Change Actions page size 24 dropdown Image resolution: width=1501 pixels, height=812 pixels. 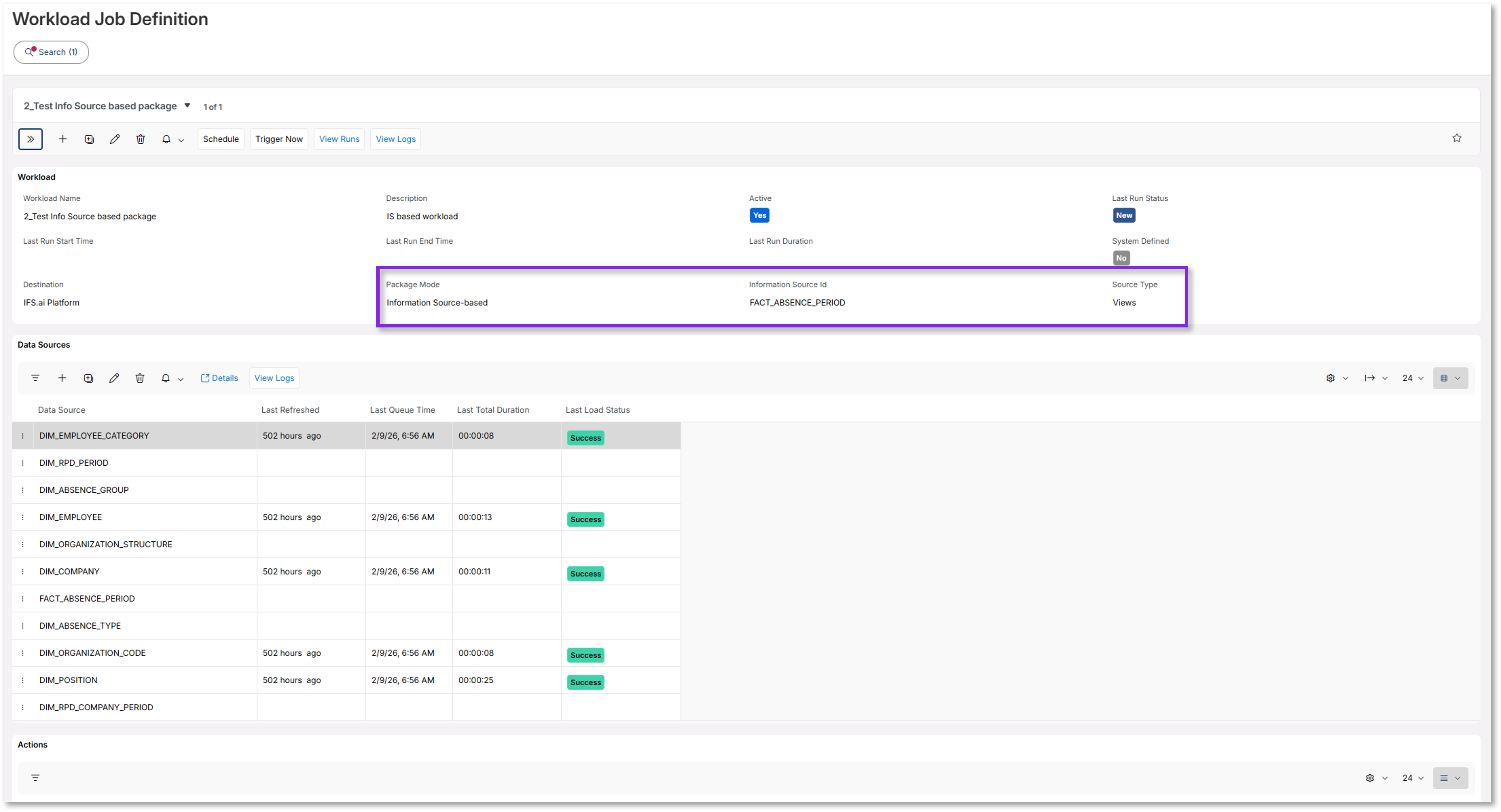[x=1413, y=778]
